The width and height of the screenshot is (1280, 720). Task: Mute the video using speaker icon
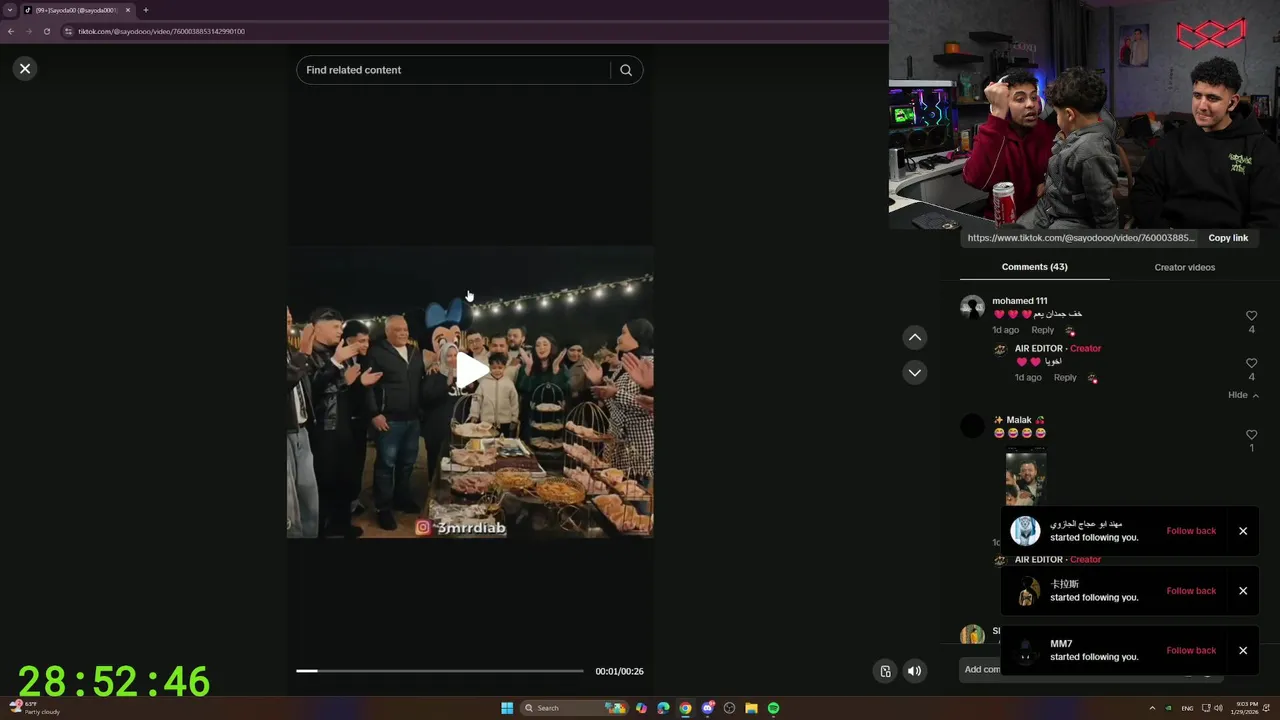(x=914, y=671)
